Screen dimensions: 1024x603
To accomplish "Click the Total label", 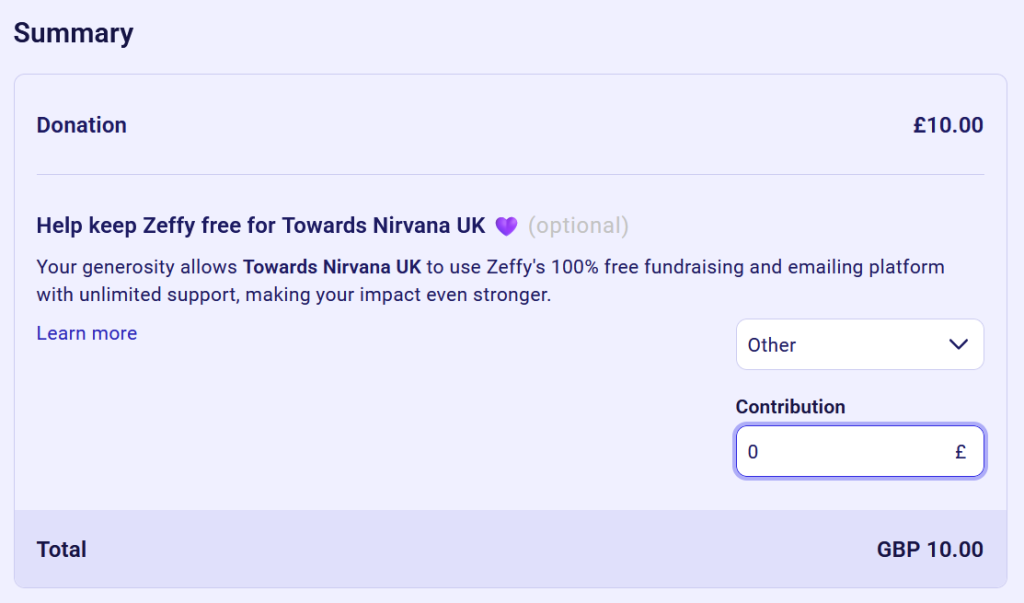I will click(62, 549).
